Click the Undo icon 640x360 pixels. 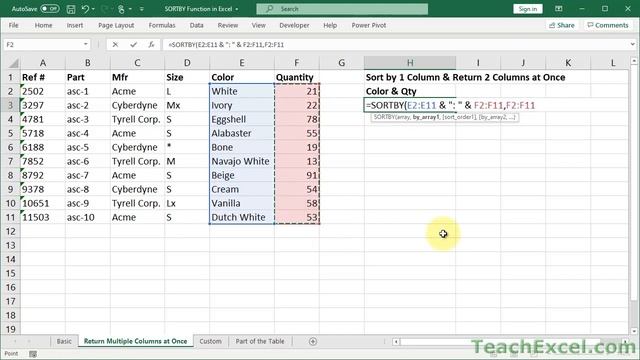point(85,9)
